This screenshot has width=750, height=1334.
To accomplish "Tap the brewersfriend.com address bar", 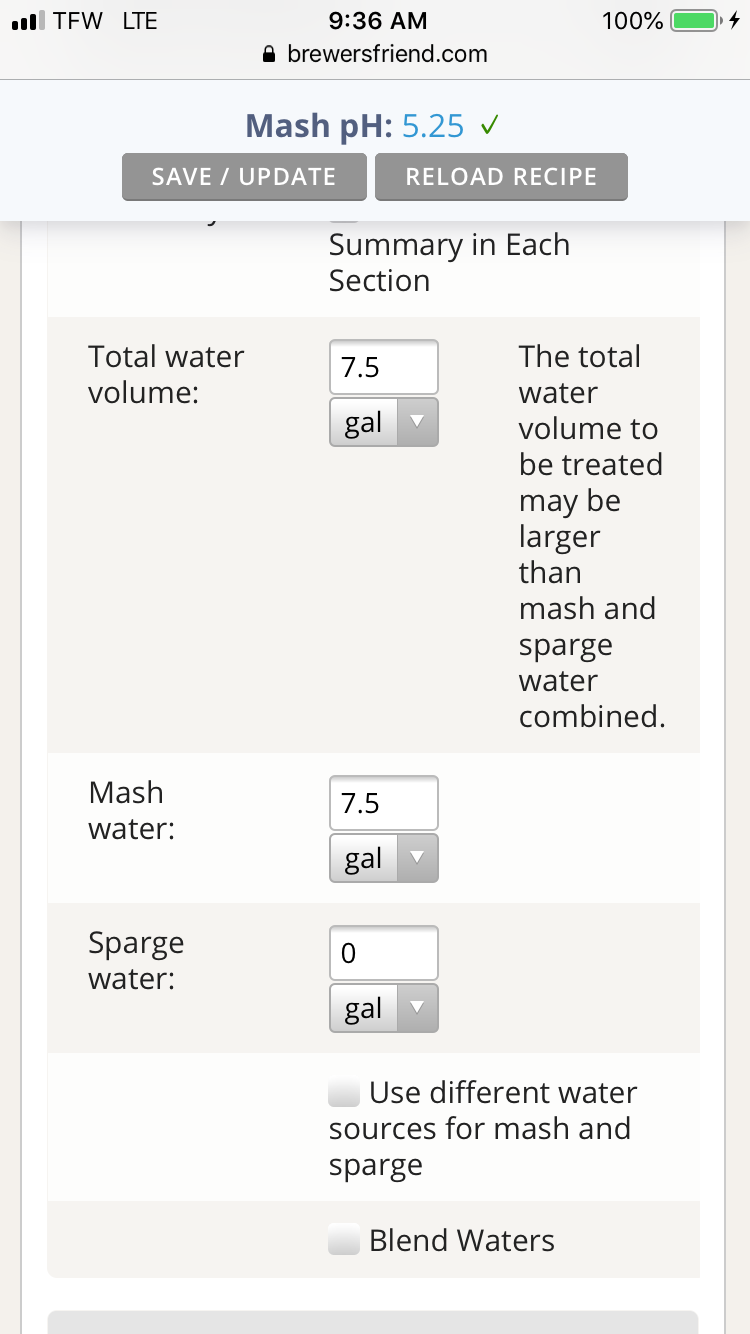I will point(375,55).
